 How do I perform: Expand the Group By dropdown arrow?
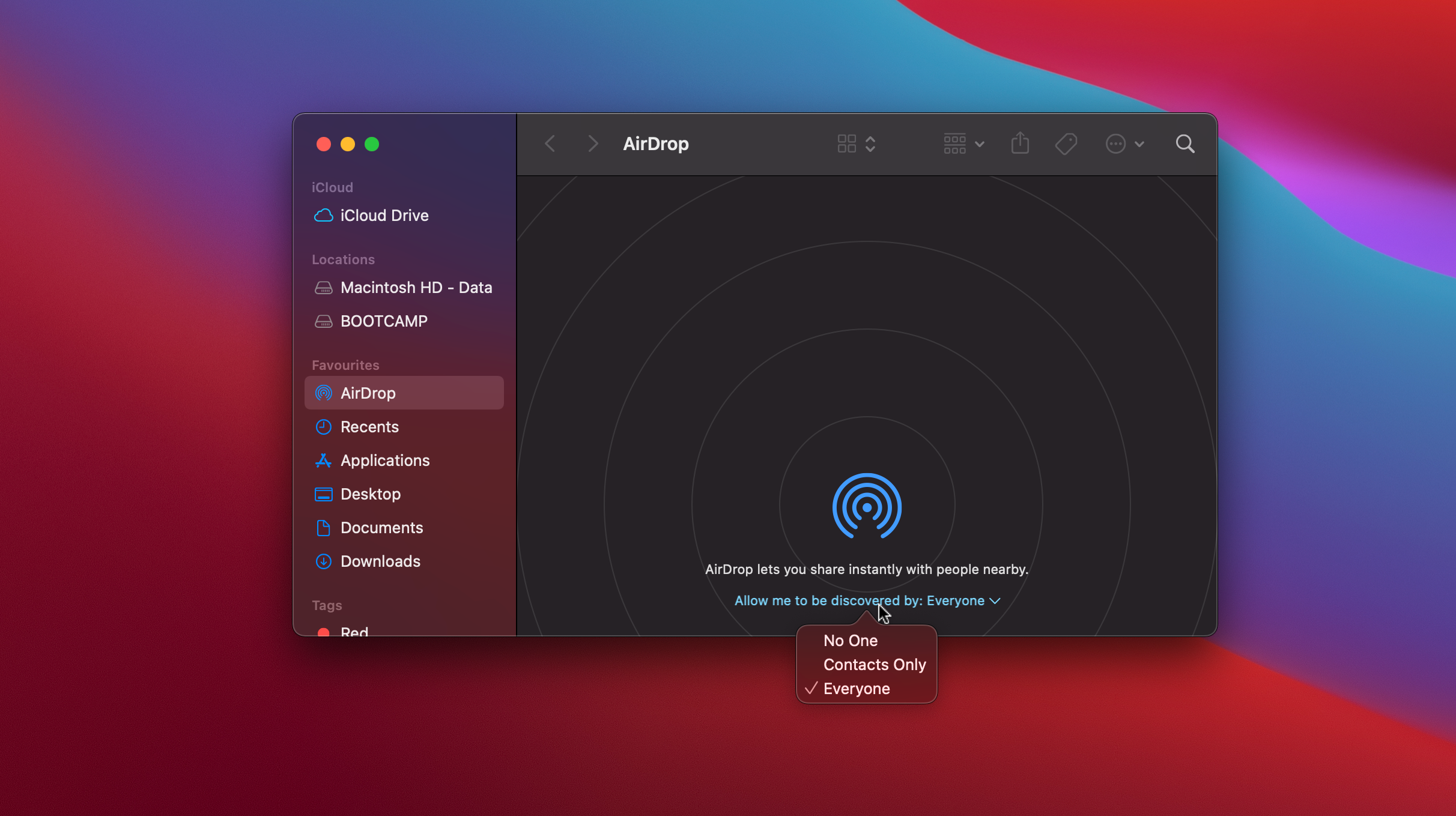pos(980,145)
